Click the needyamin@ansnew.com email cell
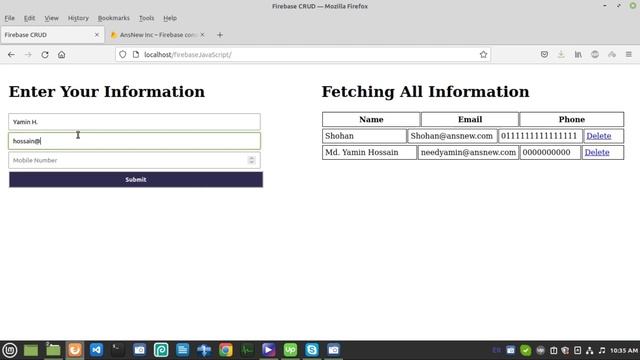Screen dimensions: 640x360 click(468, 152)
